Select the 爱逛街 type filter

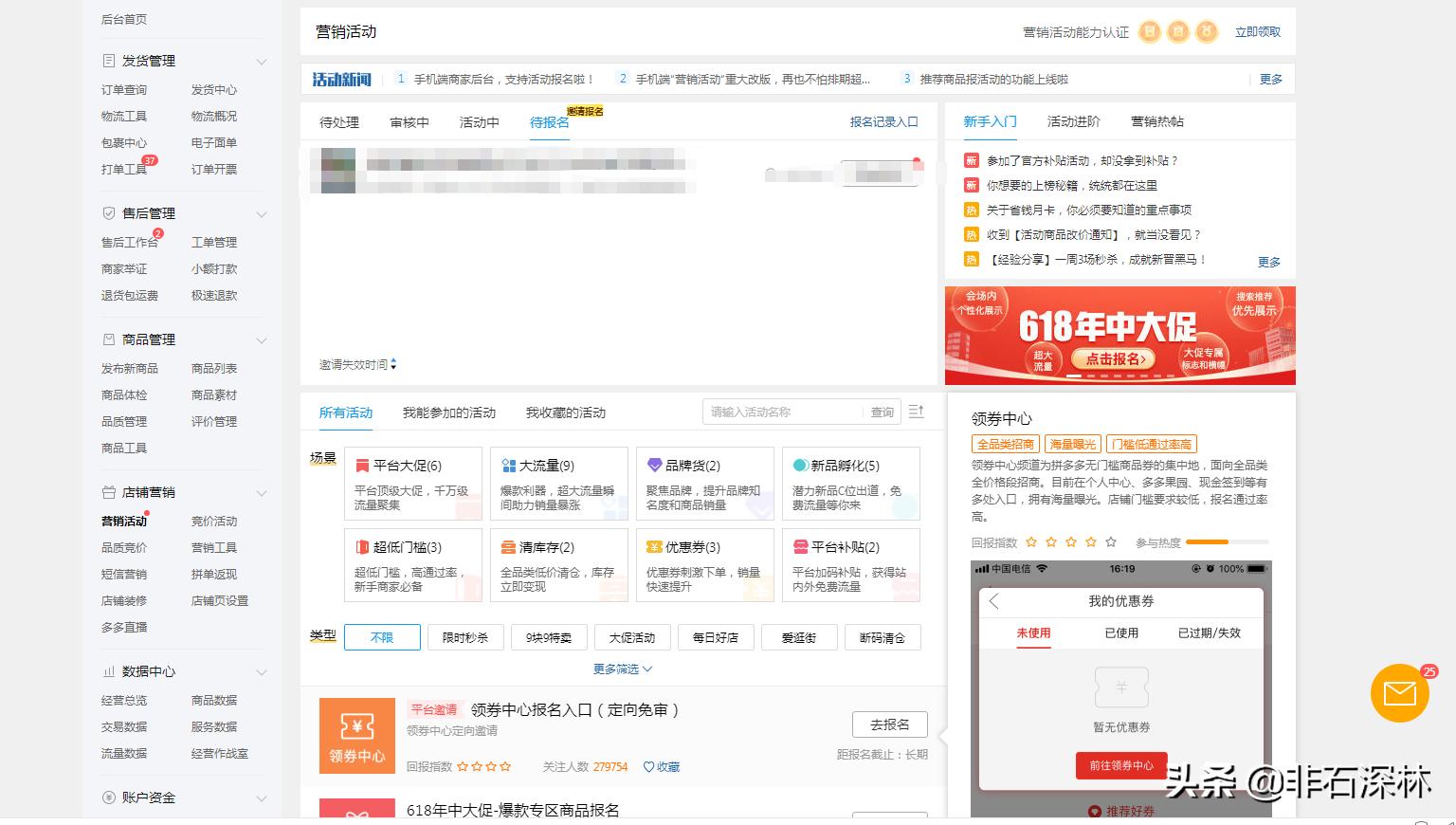pos(799,637)
